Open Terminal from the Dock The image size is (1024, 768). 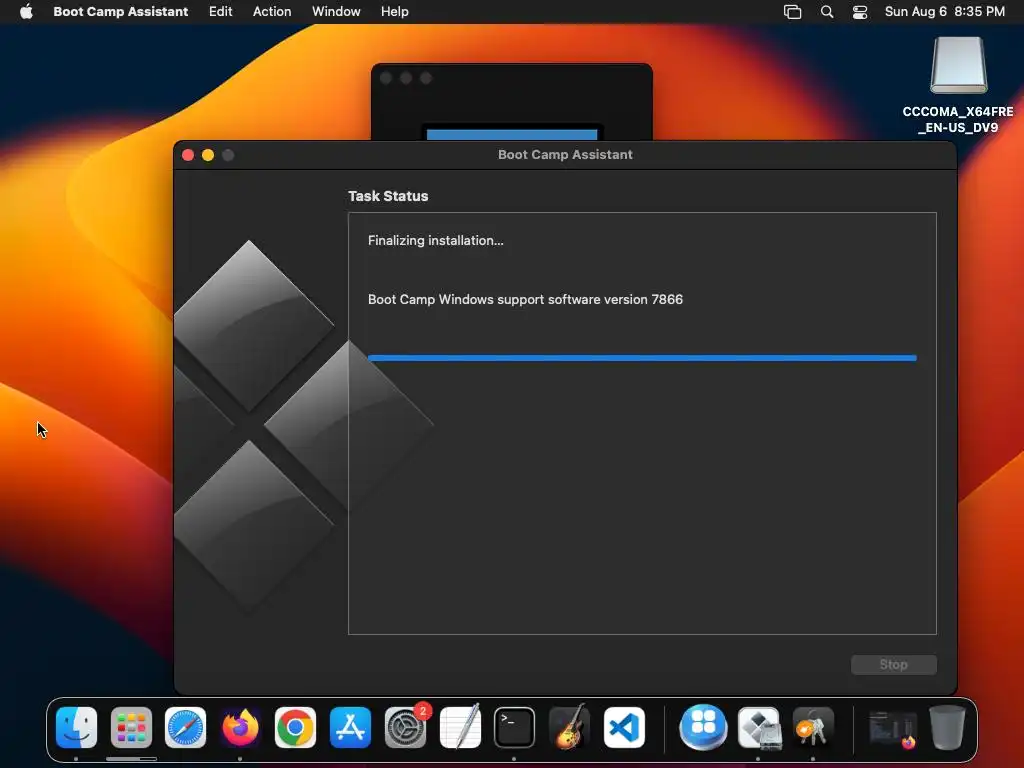(515, 728)
